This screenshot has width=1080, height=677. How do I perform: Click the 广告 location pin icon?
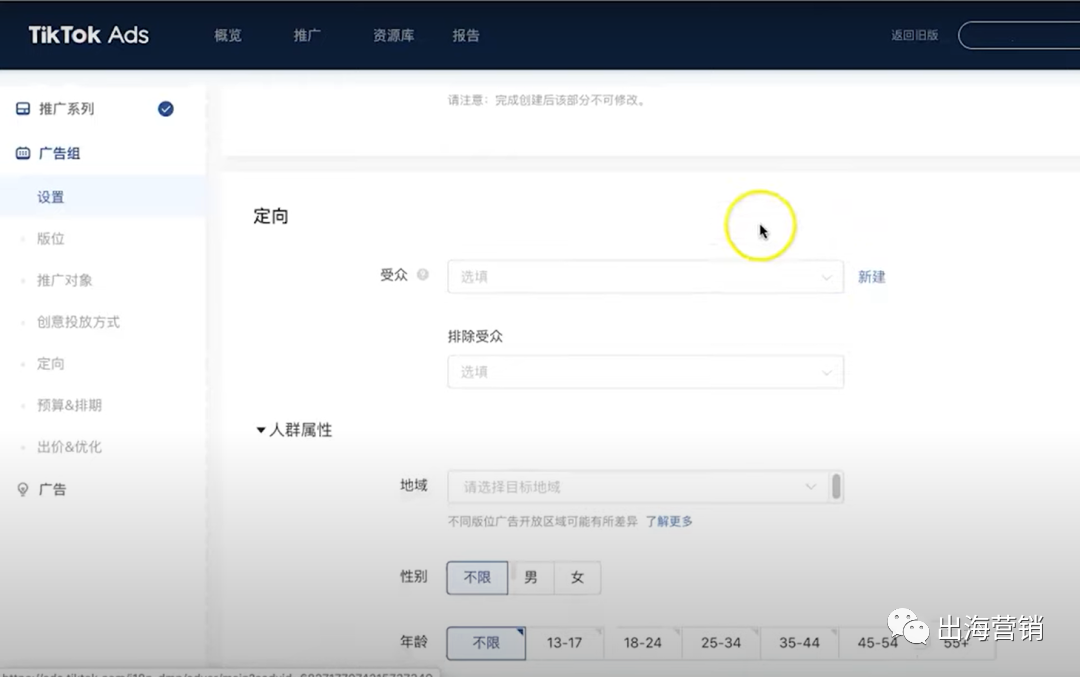pyautogui.click(x=22, y=489)
